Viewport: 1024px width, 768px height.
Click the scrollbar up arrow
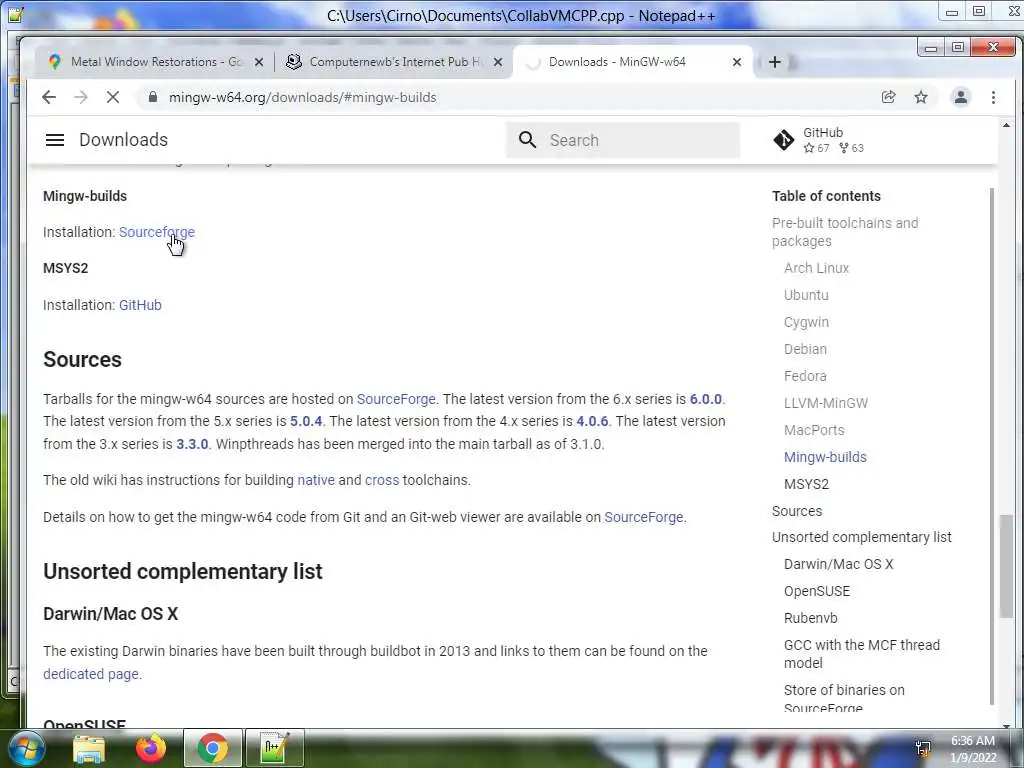[x=1006, y=125]
